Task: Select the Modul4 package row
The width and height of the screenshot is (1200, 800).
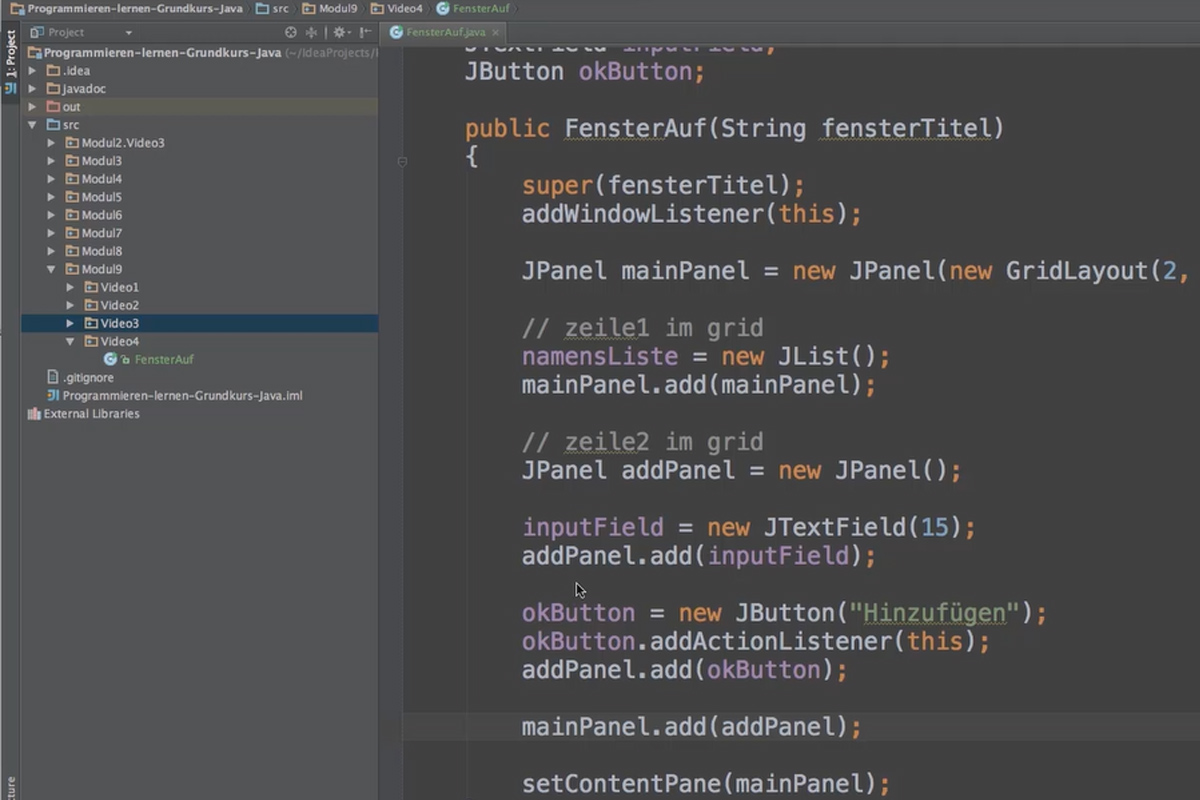Action: tap(200, 179)
